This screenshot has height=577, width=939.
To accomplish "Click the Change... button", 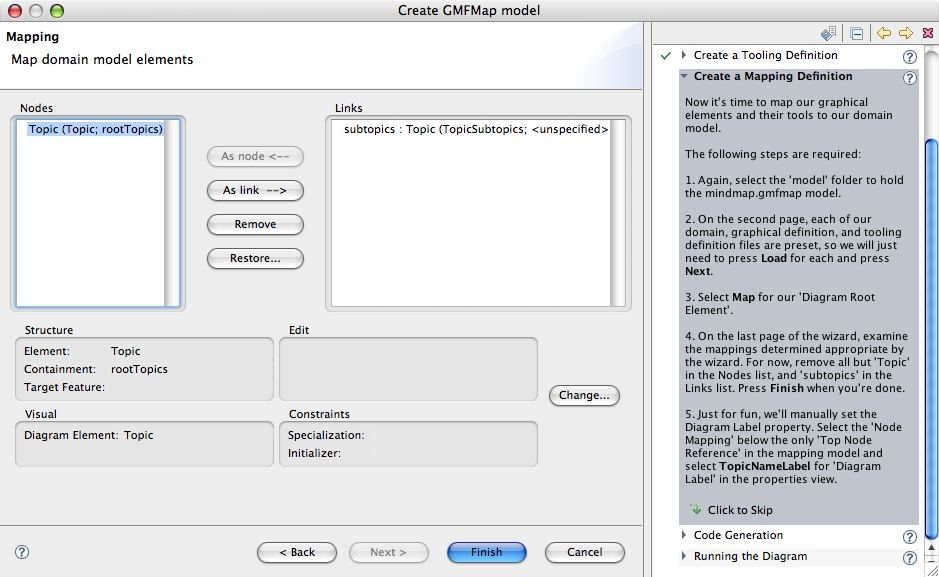I will [x=584, y=395].
